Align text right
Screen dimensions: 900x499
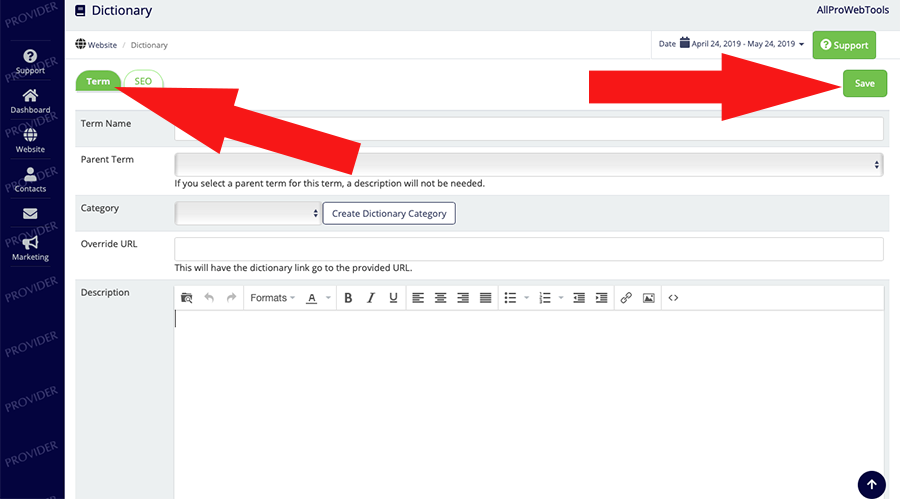pyautogui.click(x=463, y=297)
